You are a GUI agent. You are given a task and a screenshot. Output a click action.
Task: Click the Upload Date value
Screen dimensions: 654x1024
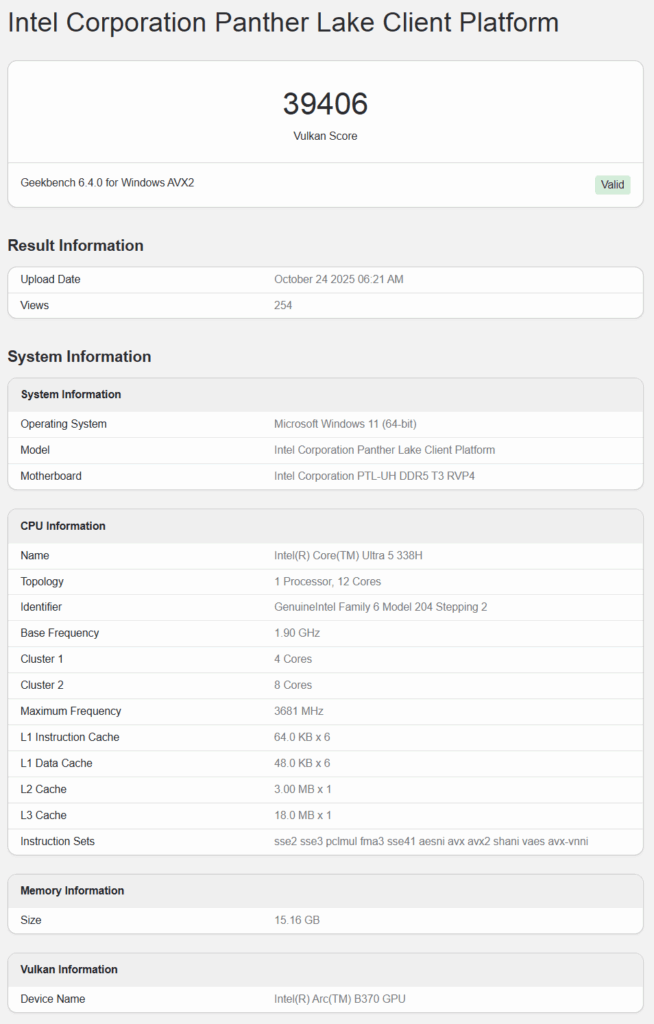tap(338, 280)
